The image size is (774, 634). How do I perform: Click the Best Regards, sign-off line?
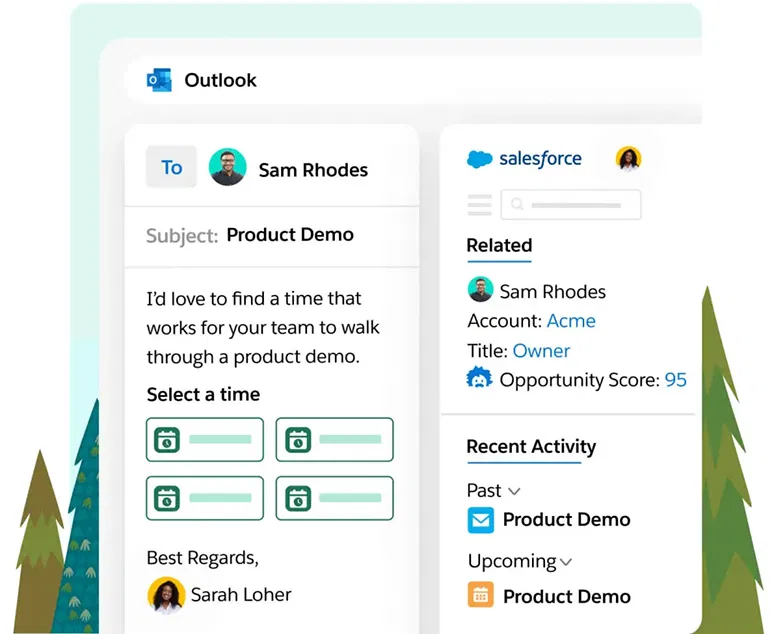pos(202,558)
